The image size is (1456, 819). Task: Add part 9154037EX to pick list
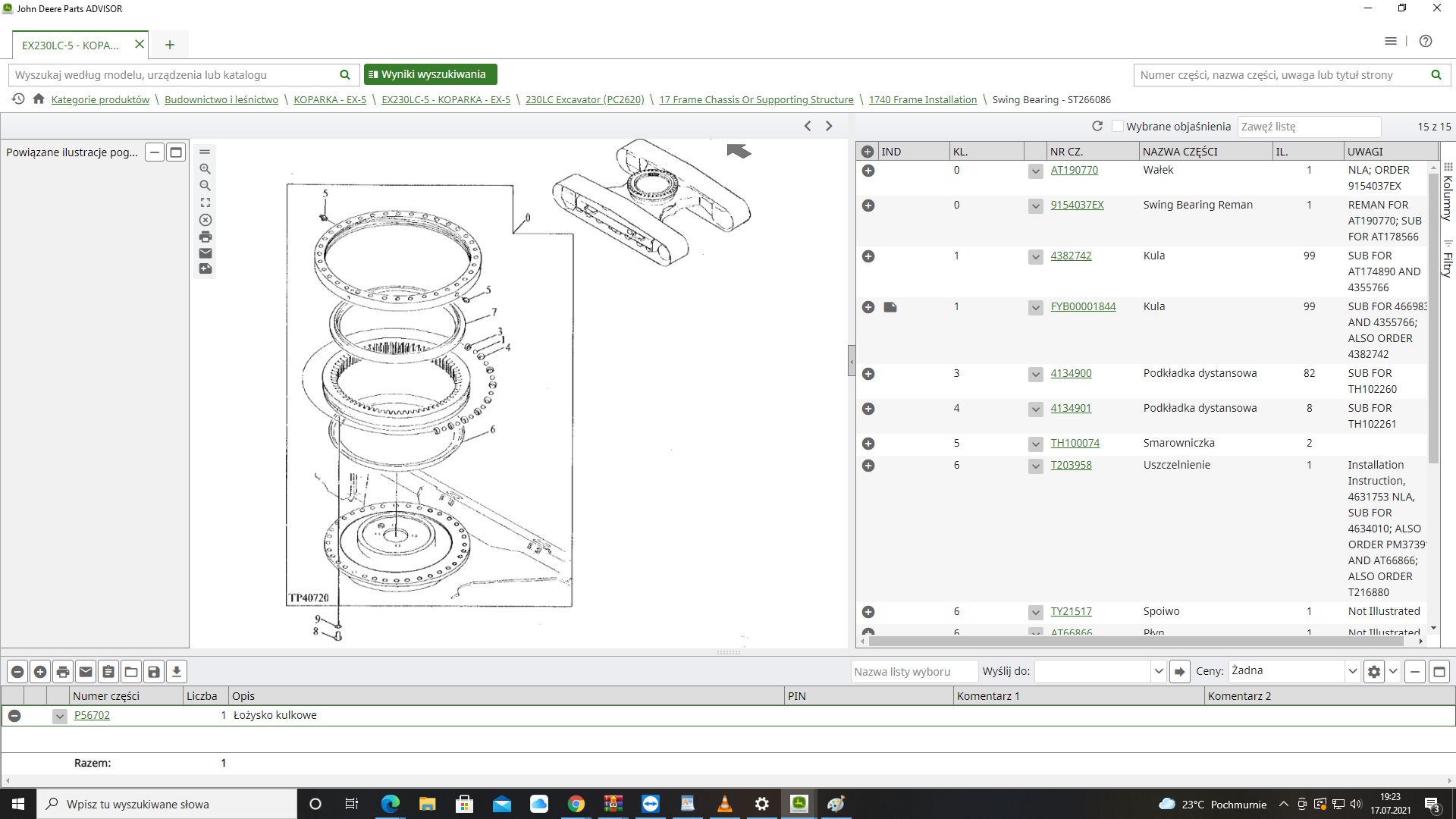[868, 206]
